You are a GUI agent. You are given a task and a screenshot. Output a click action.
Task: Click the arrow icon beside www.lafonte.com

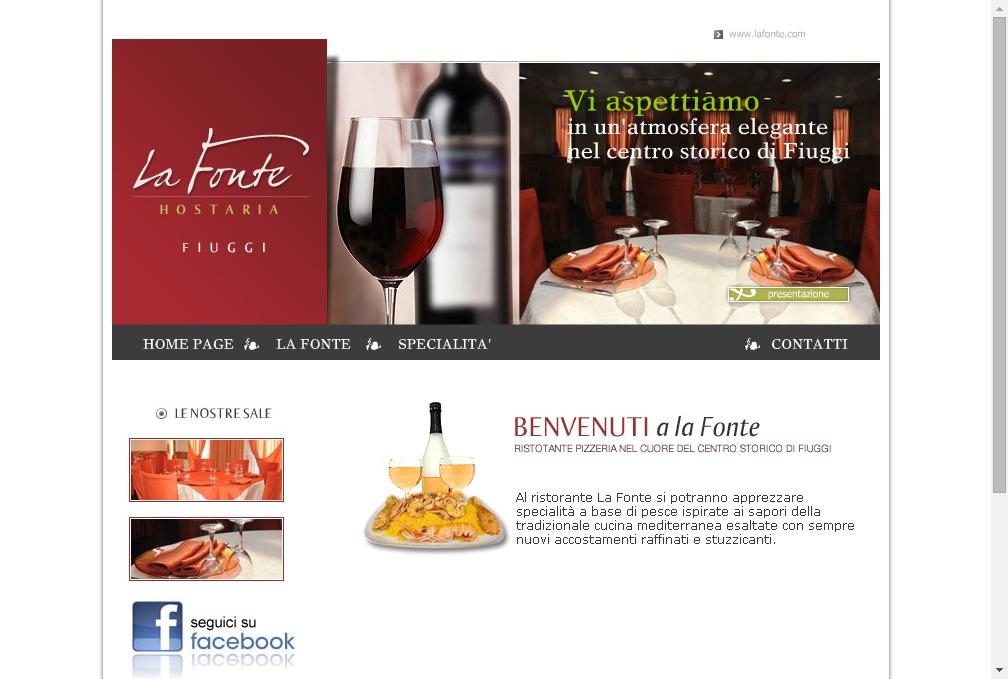[718, 35]
